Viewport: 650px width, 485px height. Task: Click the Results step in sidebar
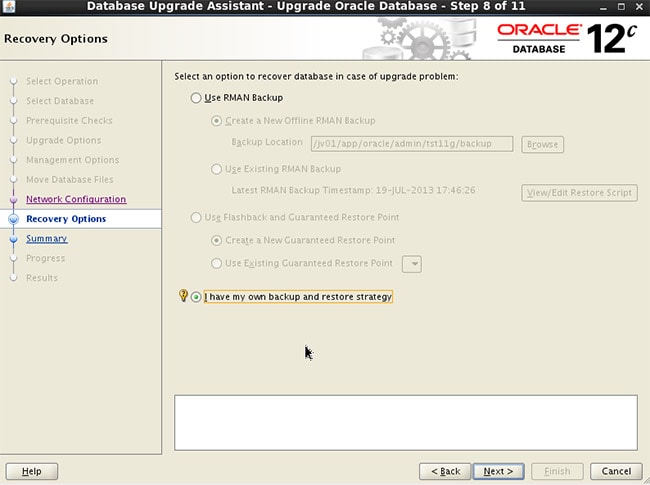pyautogui.click(x=42, y=278)
